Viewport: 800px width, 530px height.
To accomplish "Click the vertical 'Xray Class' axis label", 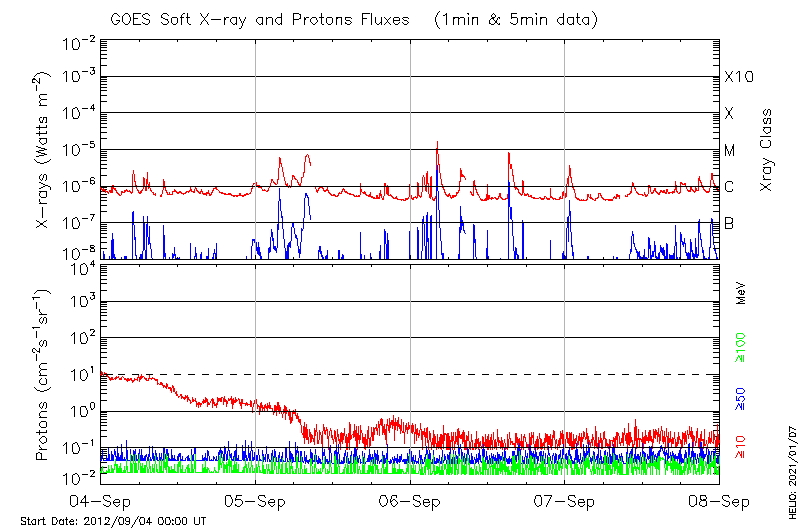I will coord(767,150).
